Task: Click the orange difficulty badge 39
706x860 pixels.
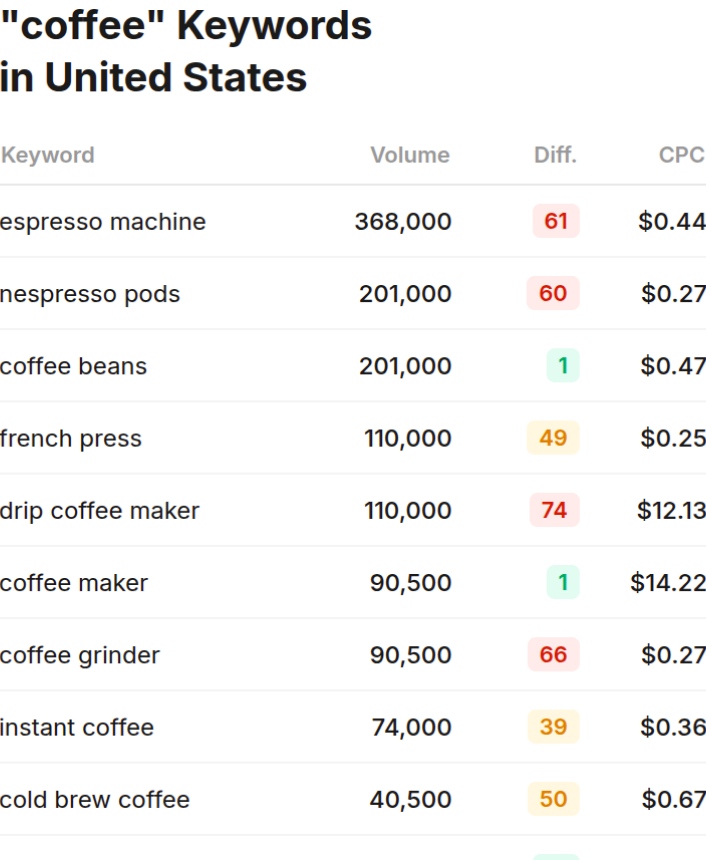Action: (x=553, y=727)
